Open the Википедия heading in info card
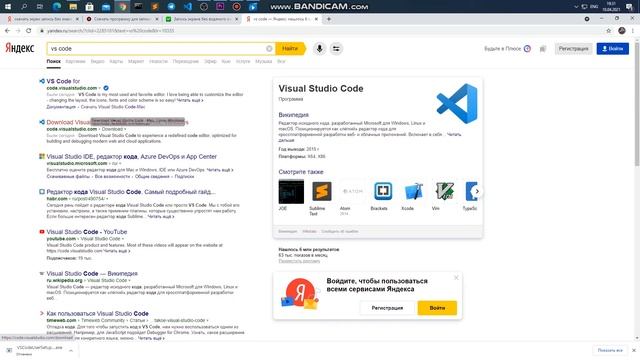This screenshot has height=360, width=640. coord(293,115)
